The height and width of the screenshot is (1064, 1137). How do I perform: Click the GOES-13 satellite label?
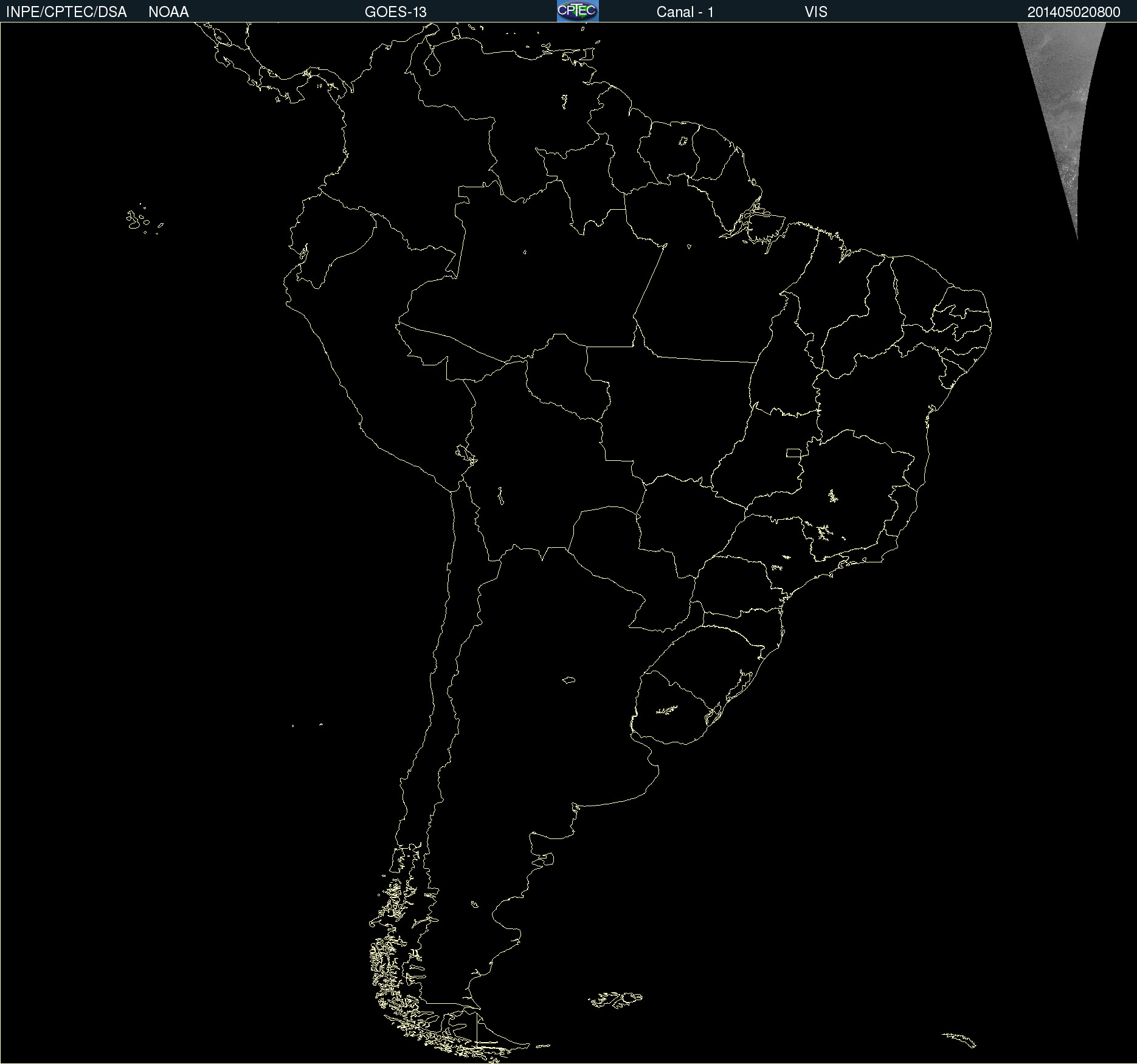(396, 12)
